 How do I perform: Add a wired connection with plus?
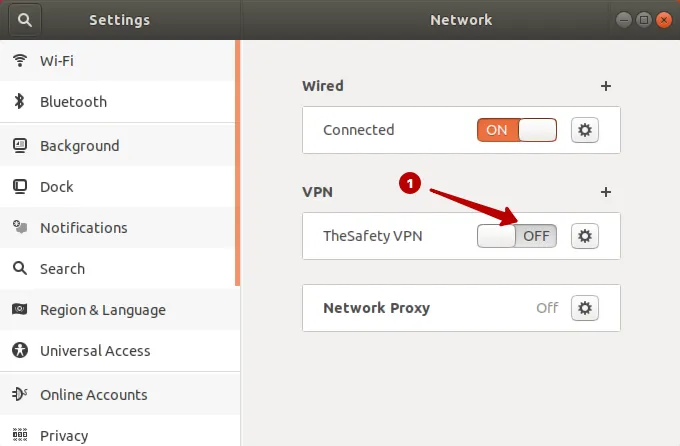[606, 86]
